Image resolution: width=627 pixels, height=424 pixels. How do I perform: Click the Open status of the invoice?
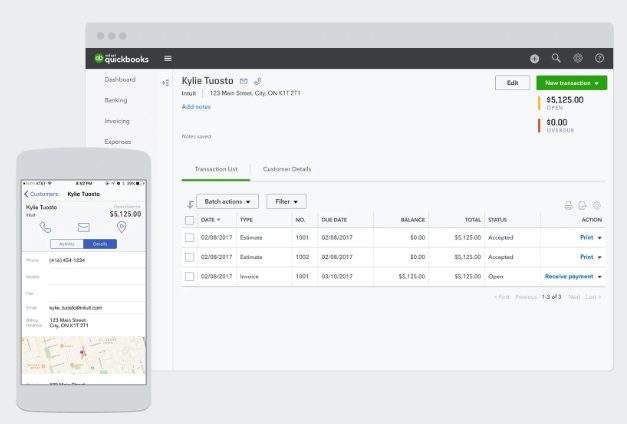pyautogui.click(x=495, y=276)
